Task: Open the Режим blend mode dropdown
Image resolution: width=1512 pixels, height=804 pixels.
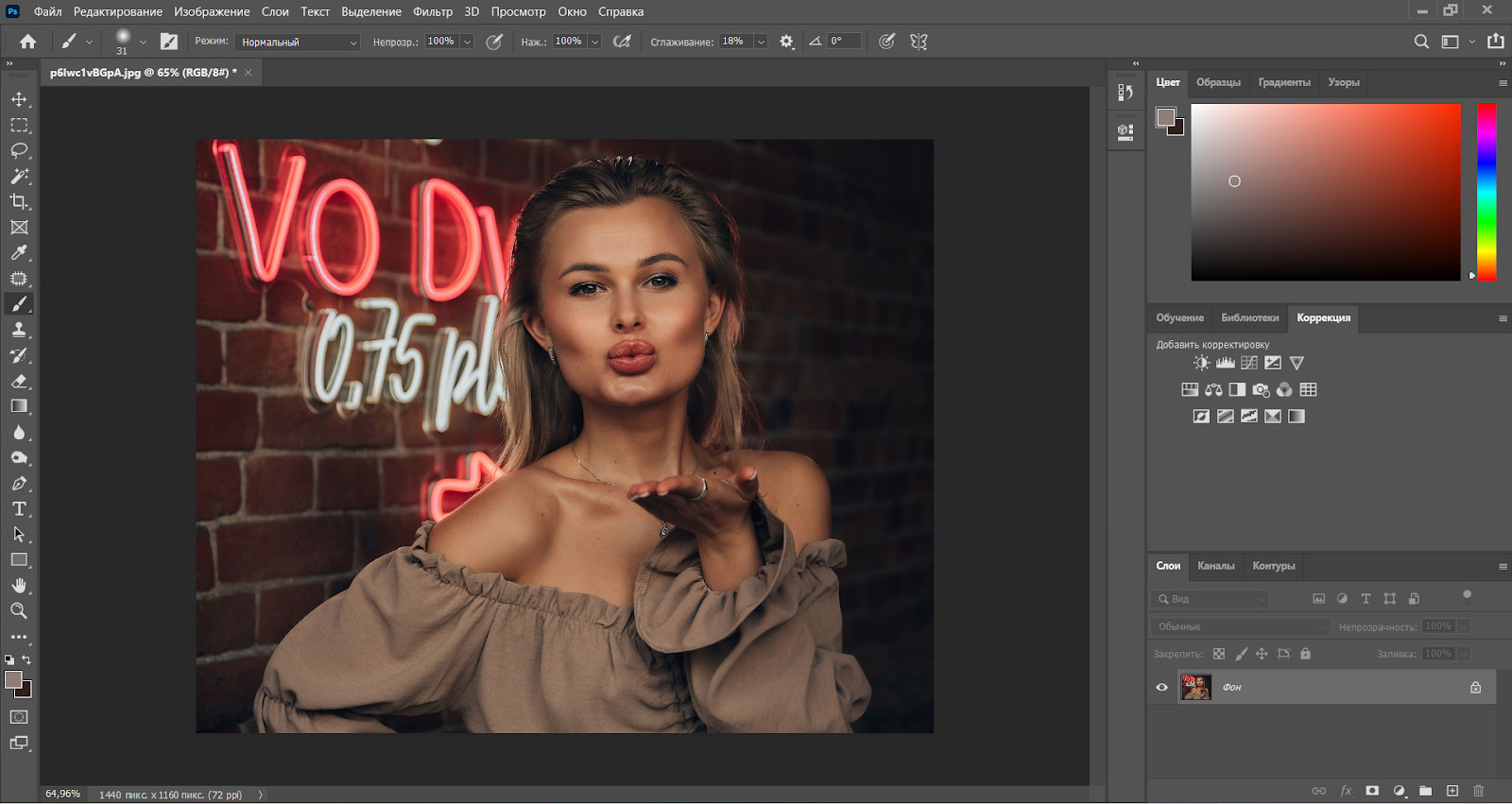Action: click(x=298, y=42)
